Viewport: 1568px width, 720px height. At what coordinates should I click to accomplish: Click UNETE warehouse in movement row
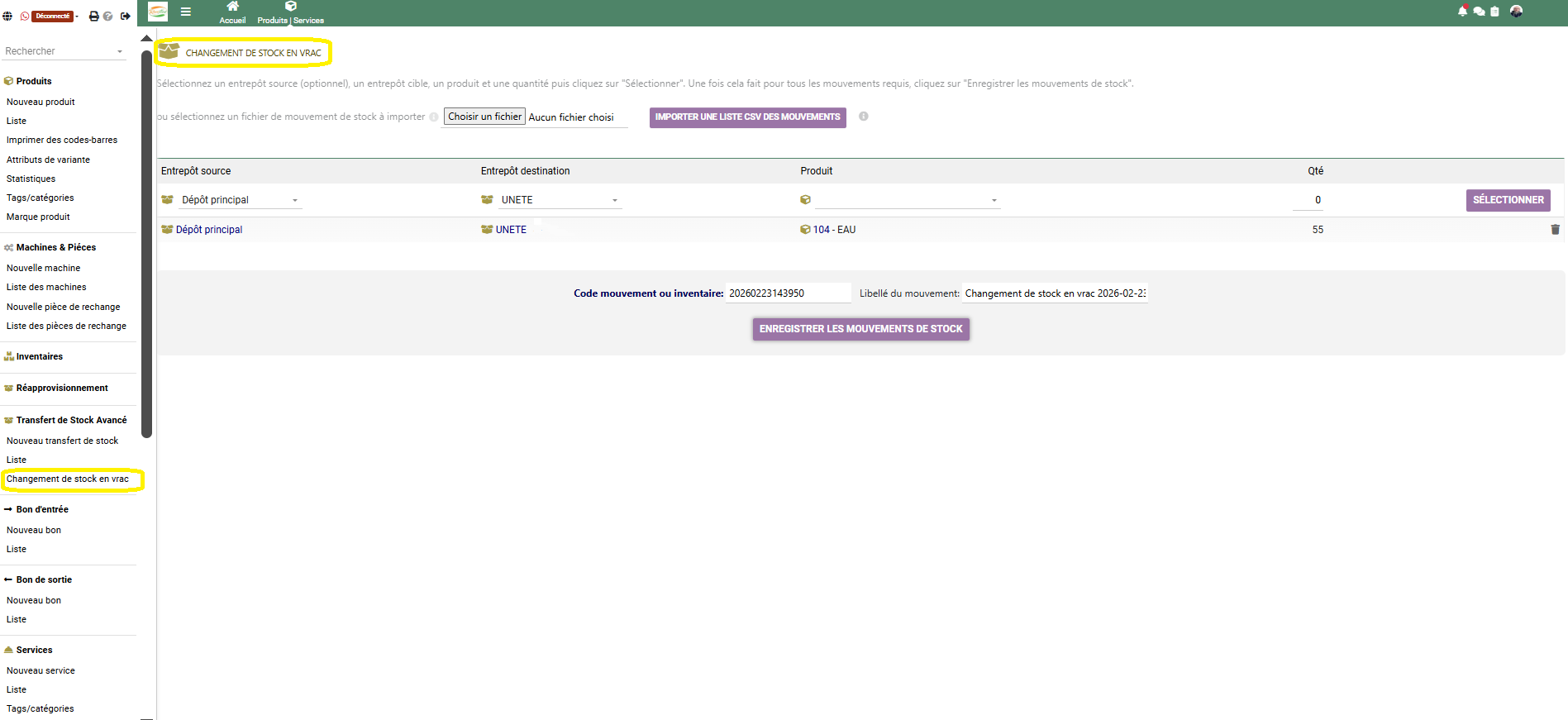[x=511, y=230]
